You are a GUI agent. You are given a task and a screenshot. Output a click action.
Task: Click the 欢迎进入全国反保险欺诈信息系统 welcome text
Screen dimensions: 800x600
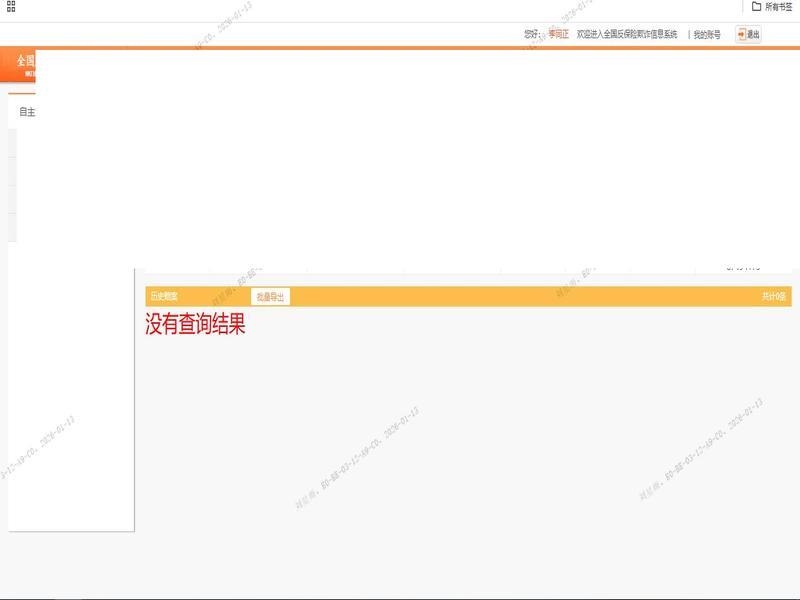click(x=627, y=34)
